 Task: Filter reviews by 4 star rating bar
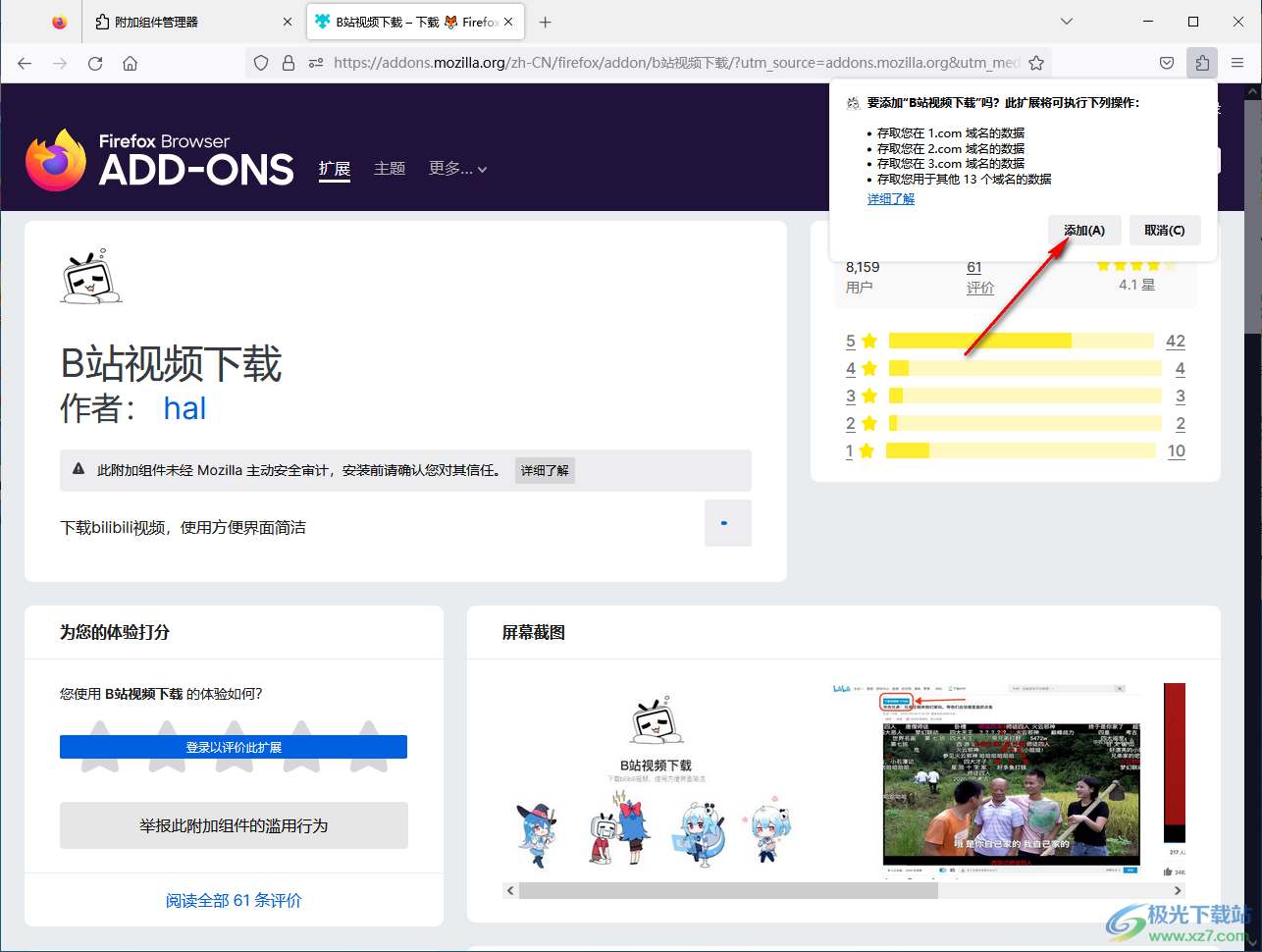pos(1025,368)
